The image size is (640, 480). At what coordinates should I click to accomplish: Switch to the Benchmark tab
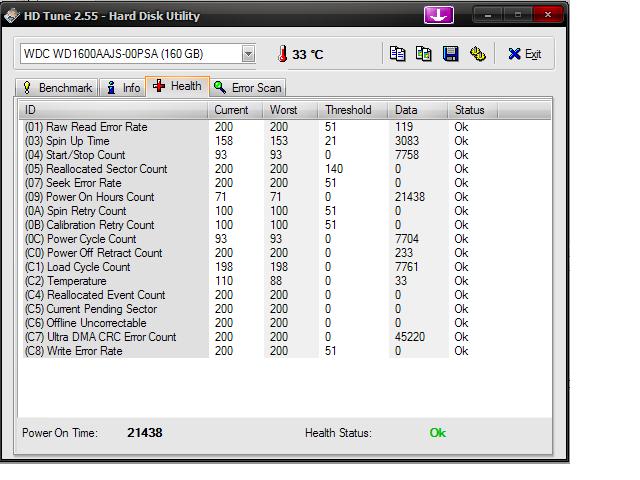[56, 88]
